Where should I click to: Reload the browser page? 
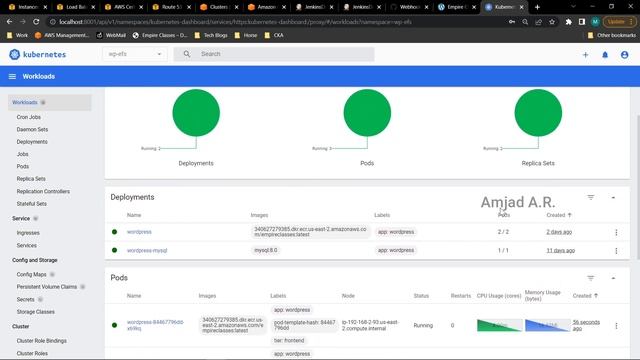point(36,22)
